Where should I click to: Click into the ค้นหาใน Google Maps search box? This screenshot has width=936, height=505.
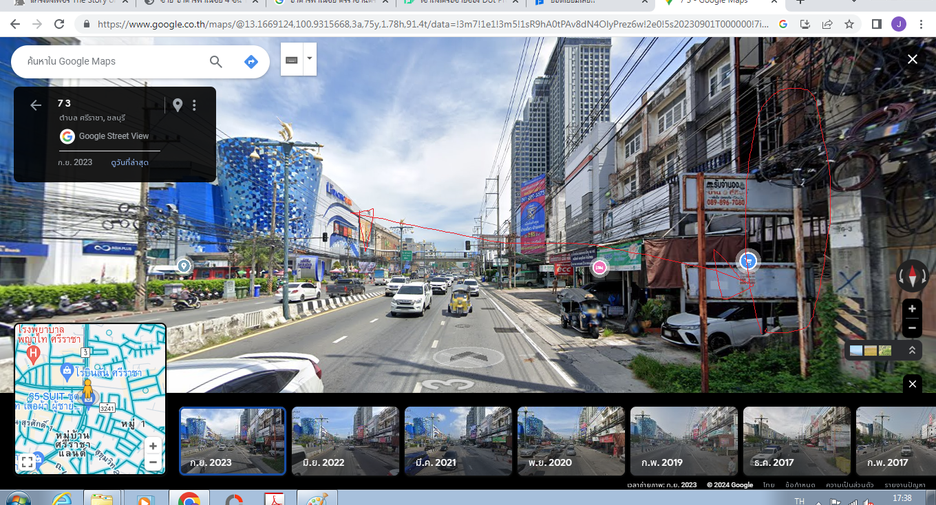[113, 61]
